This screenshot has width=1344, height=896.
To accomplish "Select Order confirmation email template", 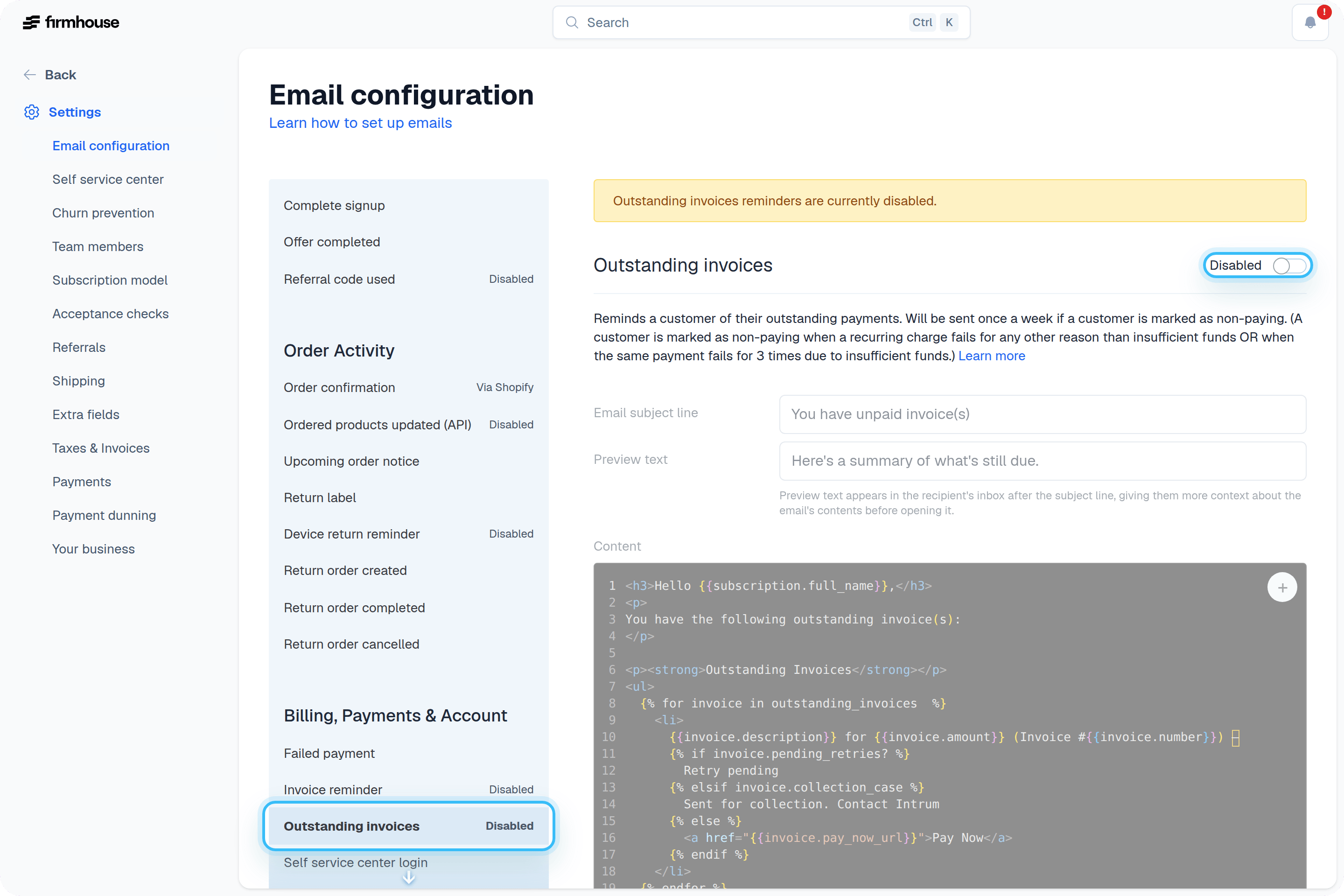I will (409, 388).
